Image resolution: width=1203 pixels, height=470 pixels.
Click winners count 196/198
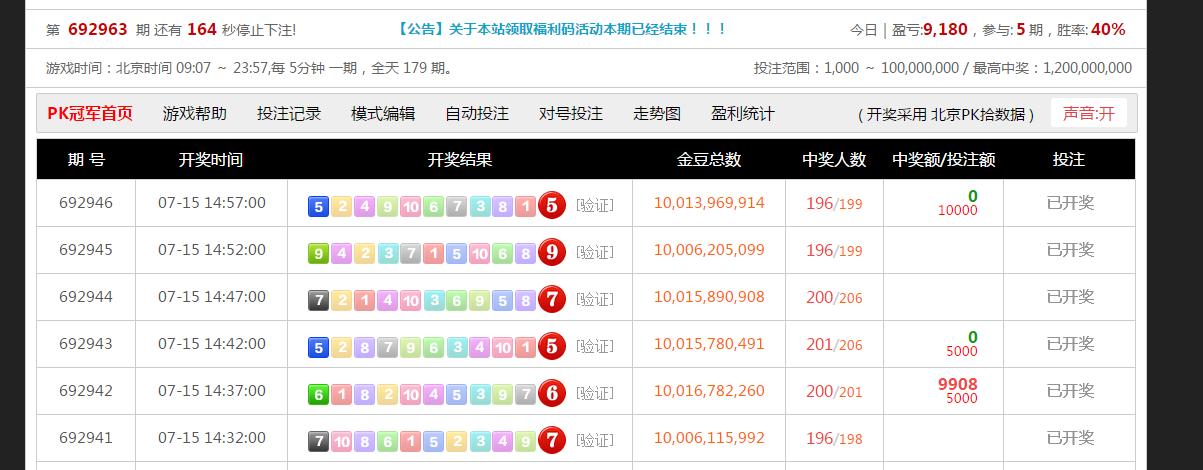pyautogui.click(x=833, y=438)
